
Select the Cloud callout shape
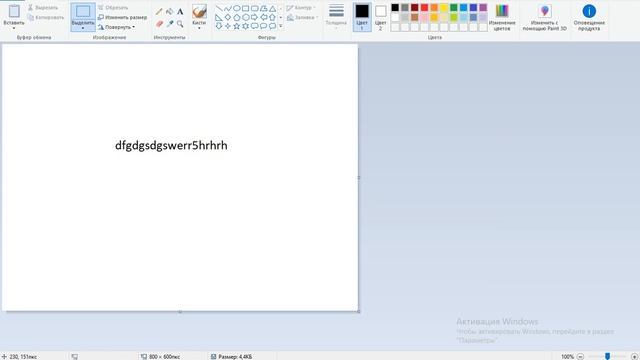(272, 26)
